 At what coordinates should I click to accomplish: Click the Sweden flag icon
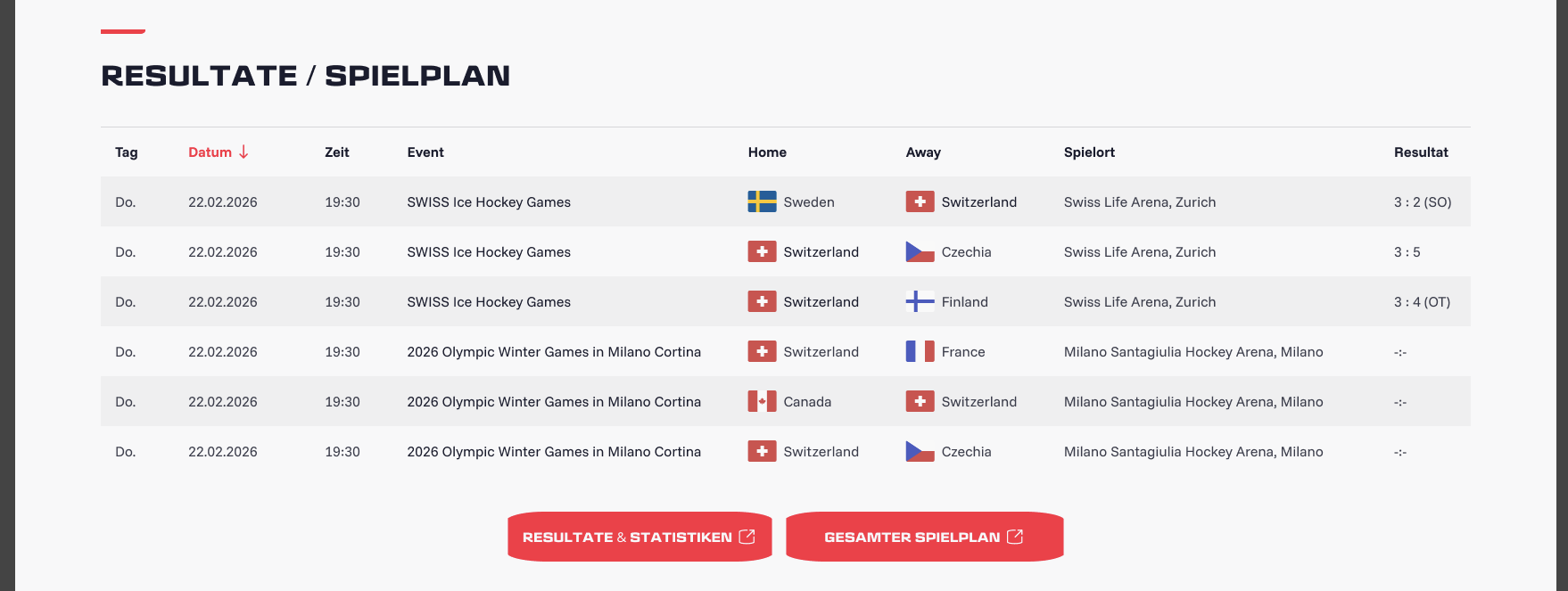coord(762,201)
